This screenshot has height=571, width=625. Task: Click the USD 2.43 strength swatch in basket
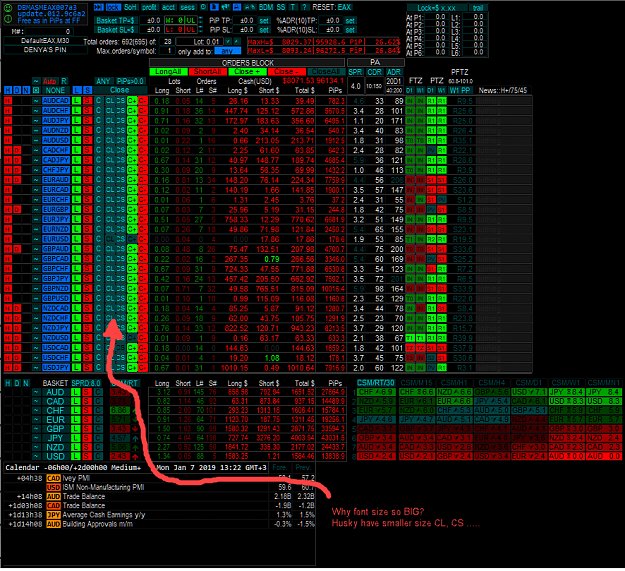pyautogui.click(x=119, y=456)
